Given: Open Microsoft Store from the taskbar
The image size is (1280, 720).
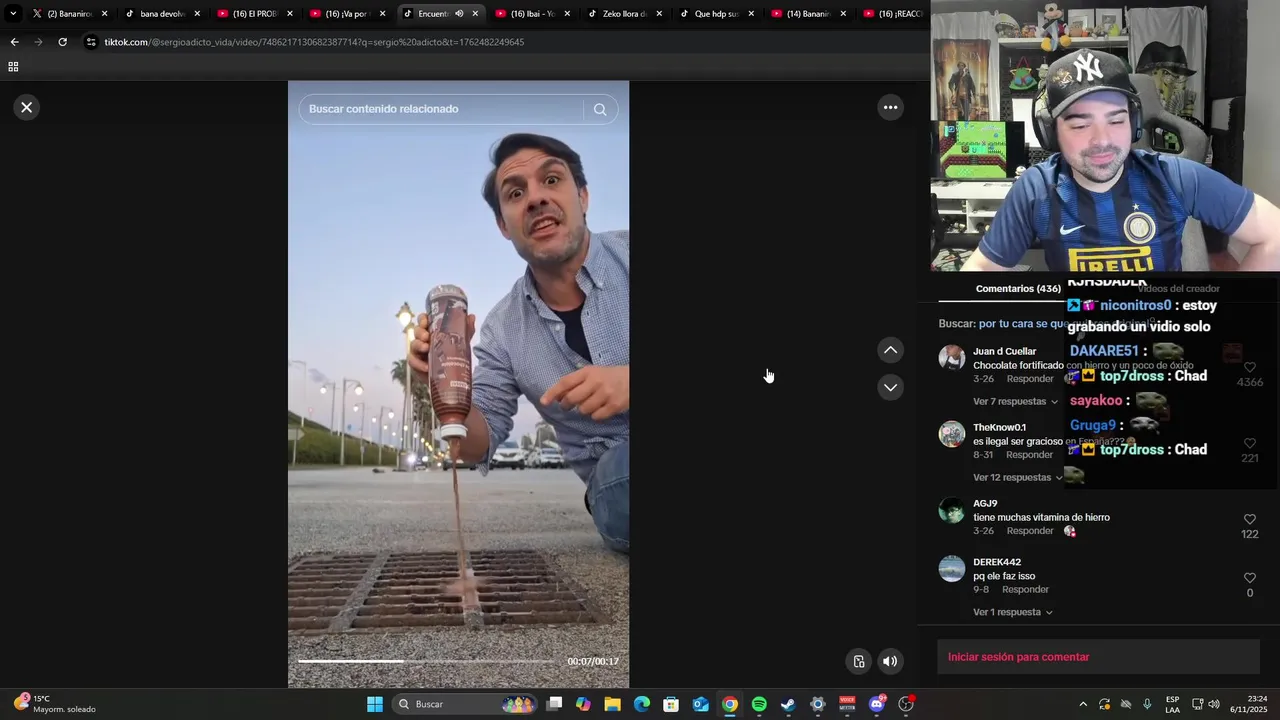Looking at the screenshot, I should pyautogui.click(x=671, y=704).
